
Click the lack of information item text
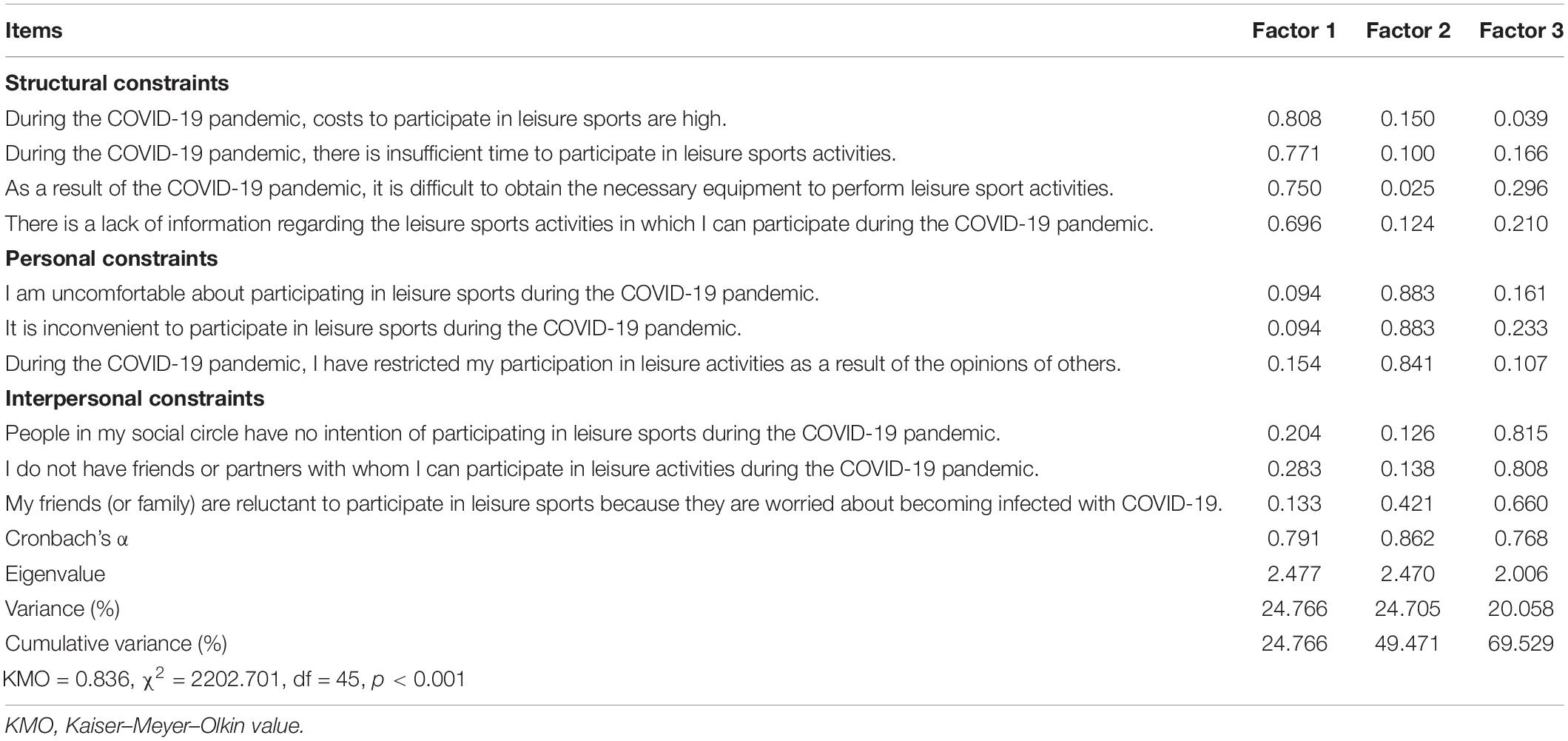(579, 224)
